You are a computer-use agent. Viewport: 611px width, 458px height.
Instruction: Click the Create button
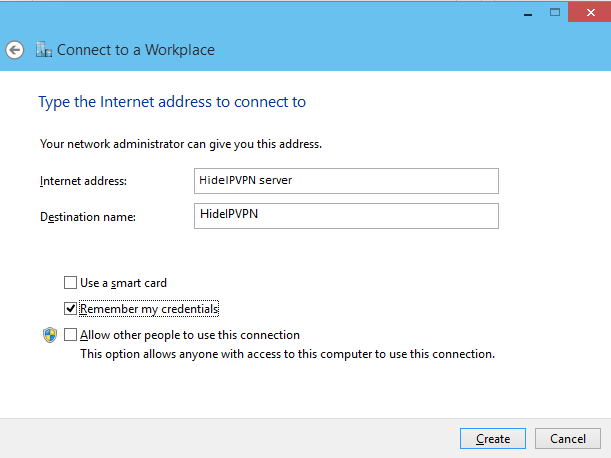point(493,439)
